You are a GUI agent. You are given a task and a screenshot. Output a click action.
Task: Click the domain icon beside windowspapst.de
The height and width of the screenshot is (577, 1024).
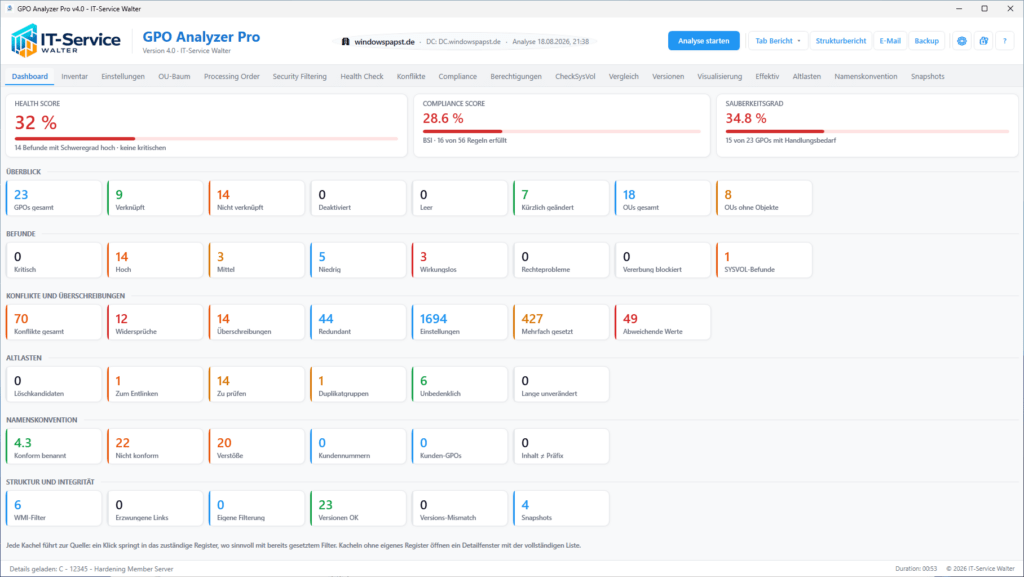point(345,41)
